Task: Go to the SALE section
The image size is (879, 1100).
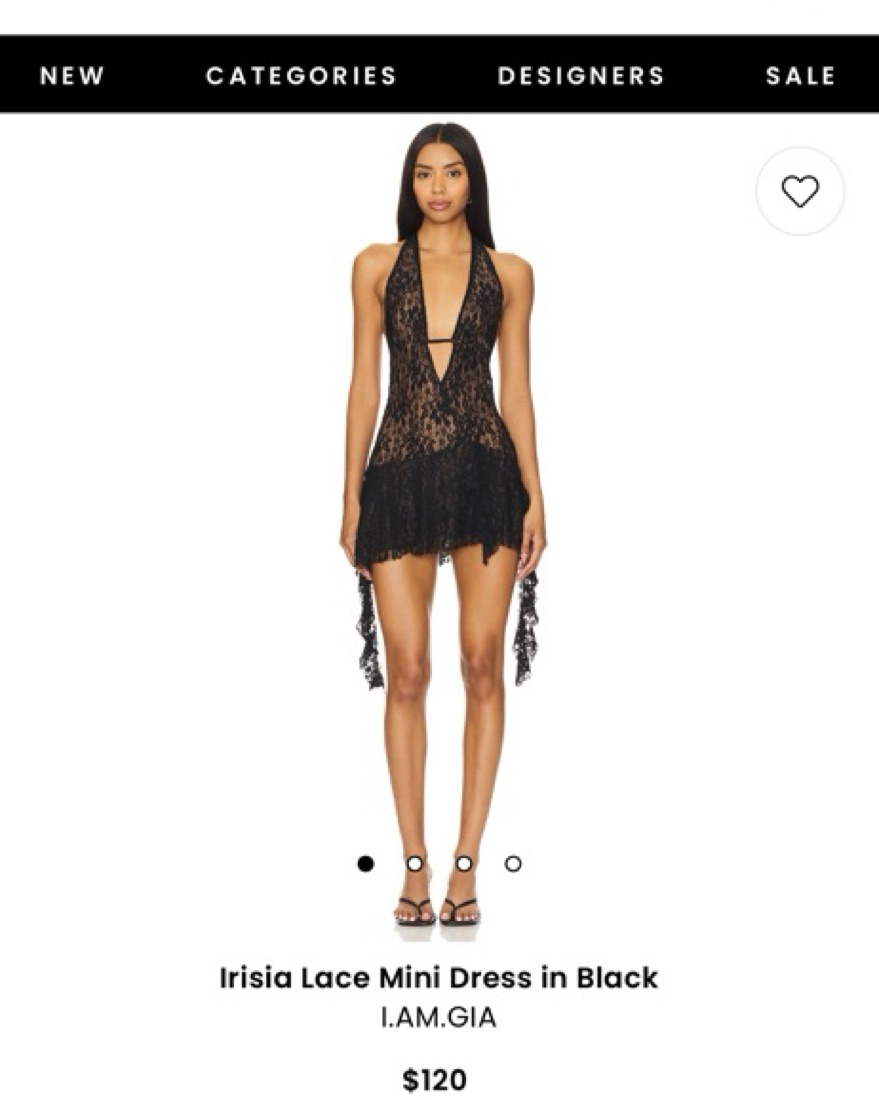Action: (800, 75)
